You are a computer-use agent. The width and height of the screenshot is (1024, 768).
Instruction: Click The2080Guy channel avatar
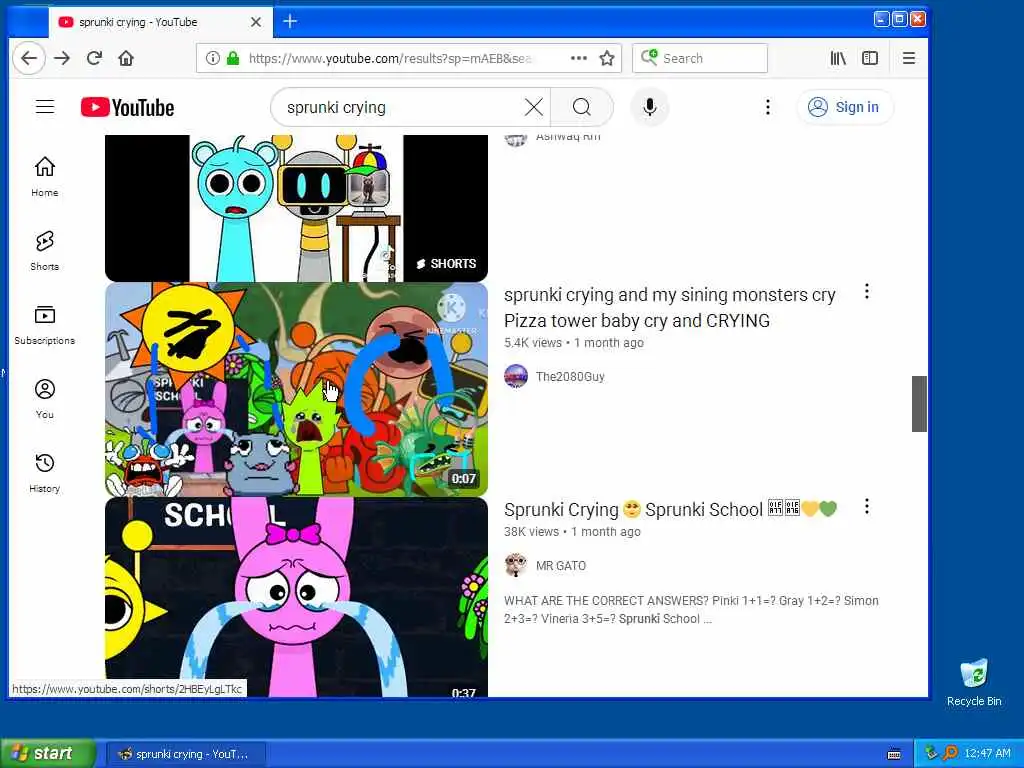click(x=516, y=377)
